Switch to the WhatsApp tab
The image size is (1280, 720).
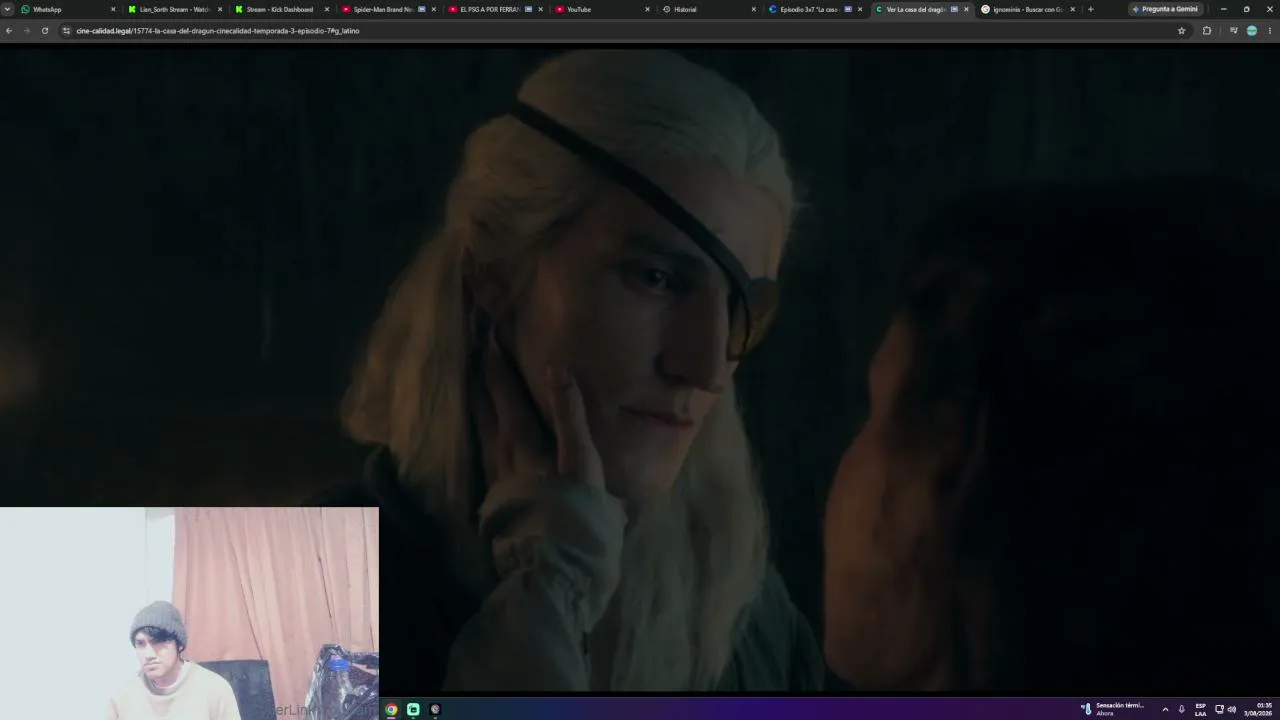pyautogui.click(x=67, y=9)
